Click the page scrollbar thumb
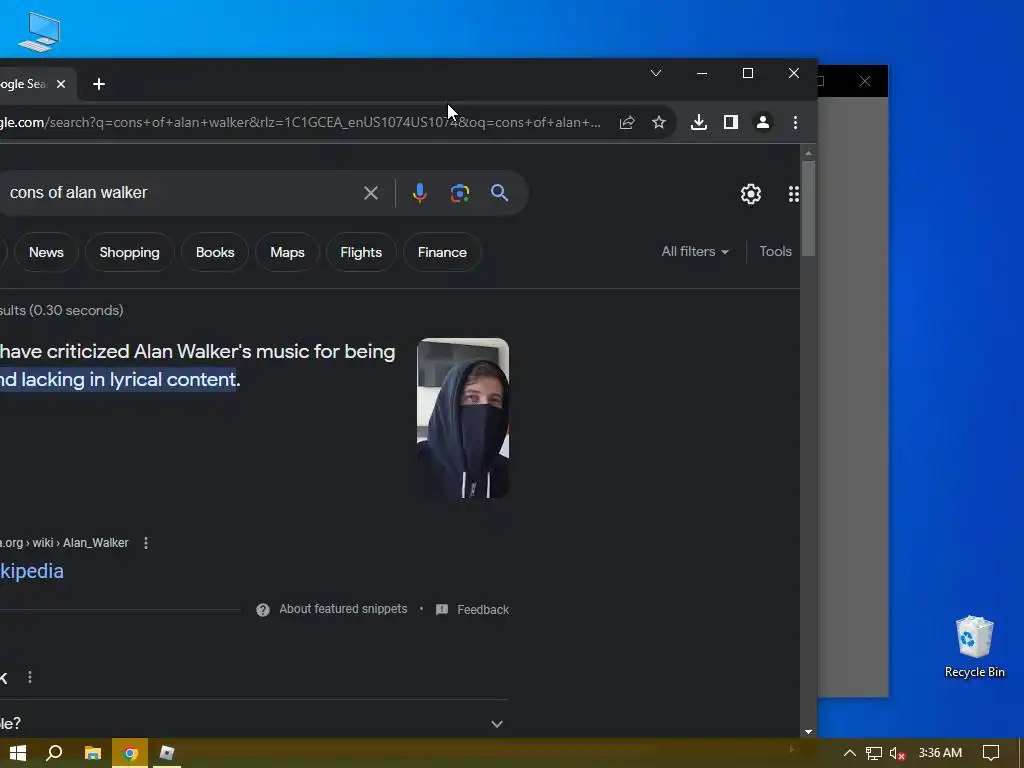1024x768 pixels. [808, 208]
